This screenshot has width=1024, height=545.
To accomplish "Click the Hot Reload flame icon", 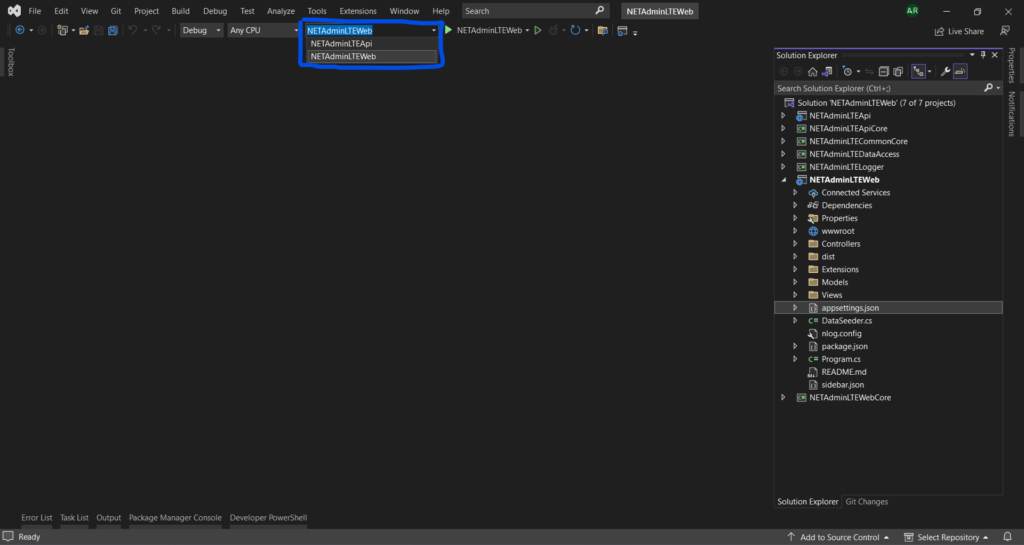I will pos(554,30).
